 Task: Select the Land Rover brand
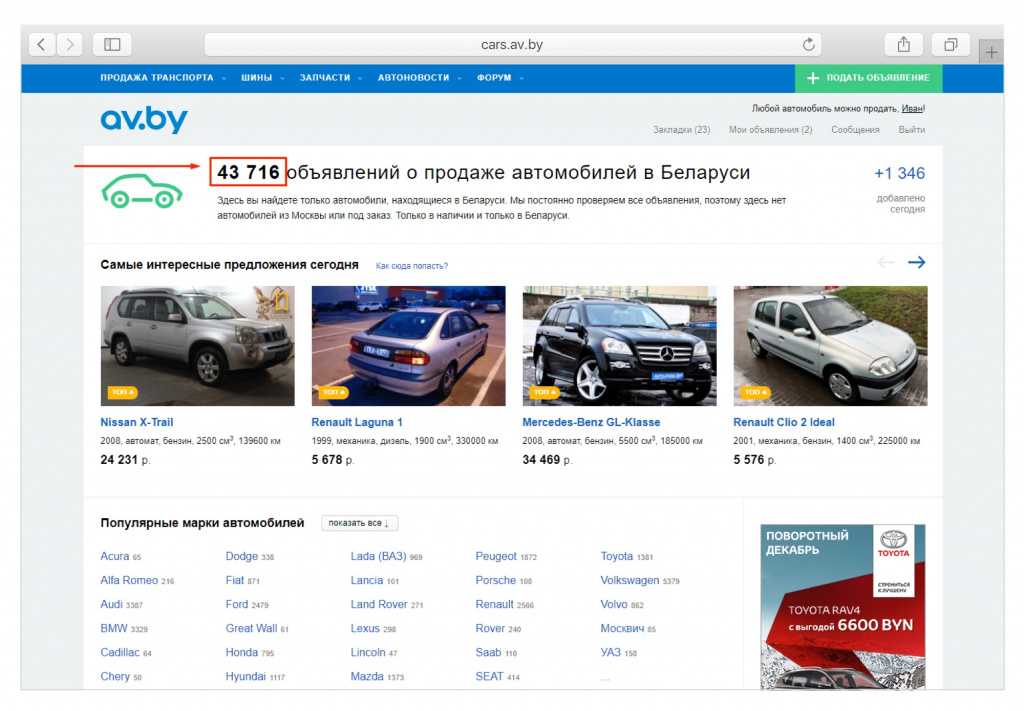(379, 605)
